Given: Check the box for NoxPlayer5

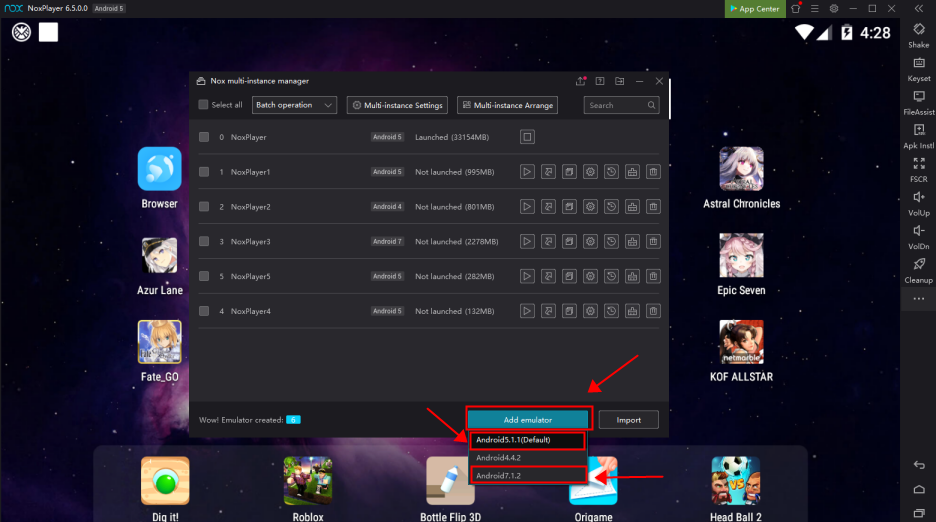Looking at the screenshot, I should pyautogui.click(x=204, y=276).
